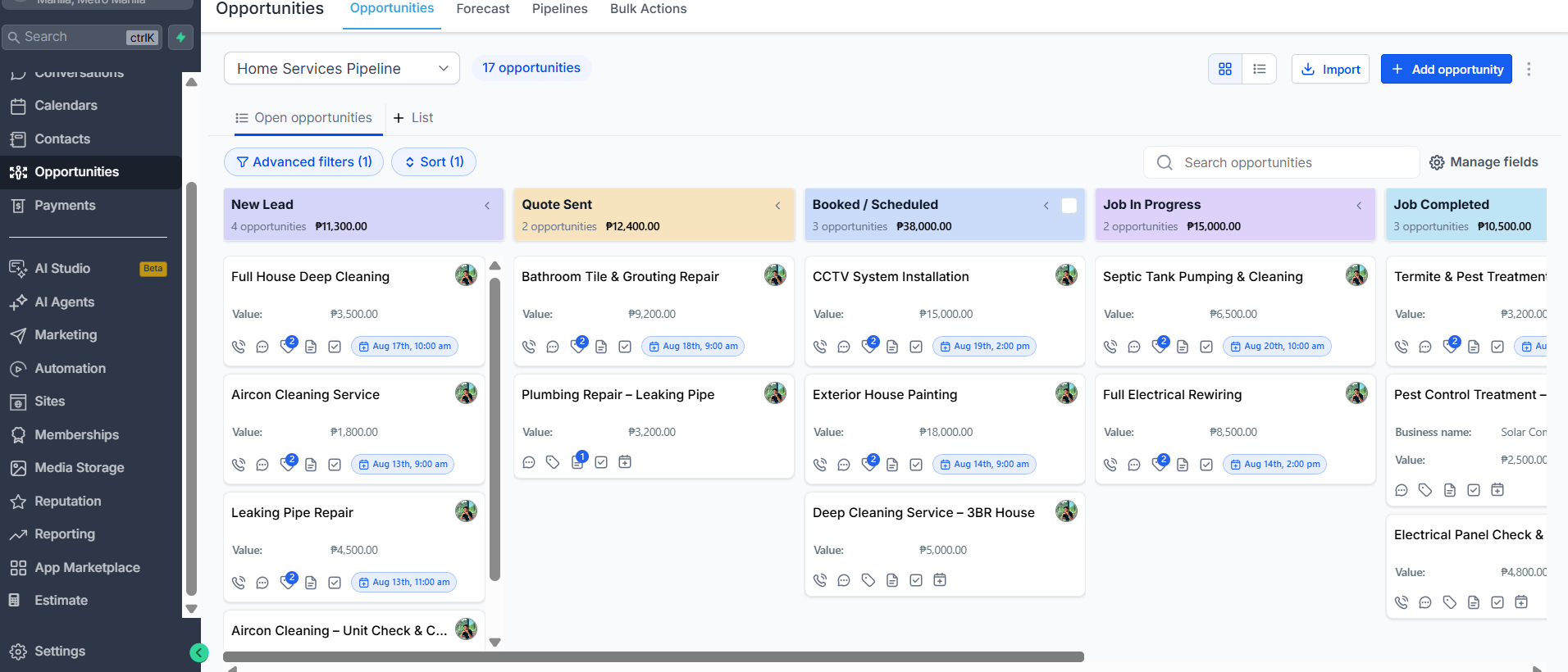This screenshot has width=1568, height=672.
Task: Click the task check icon on Leaking Pipe Repair card
Action: coord(335,583)
